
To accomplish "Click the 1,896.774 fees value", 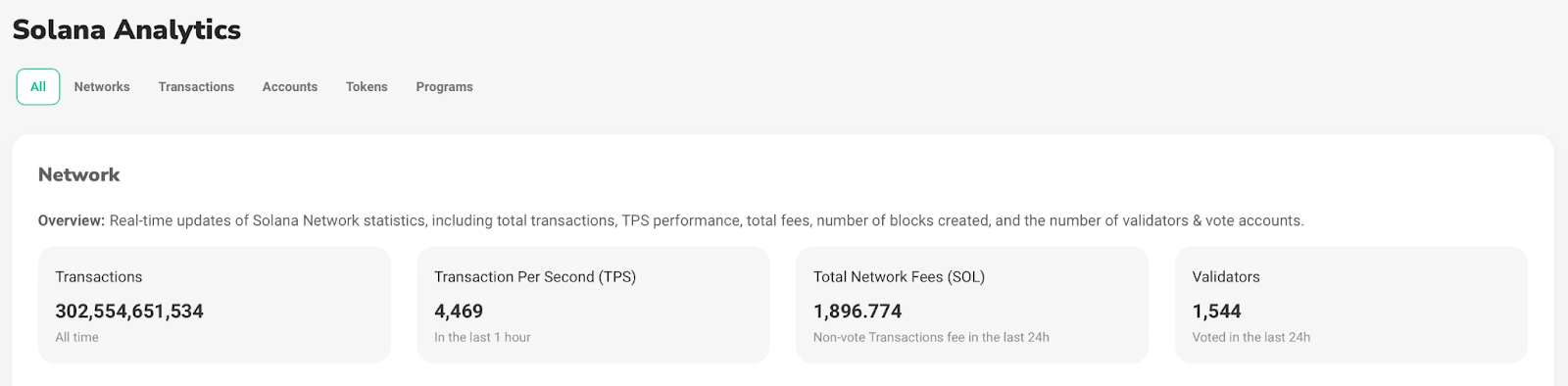I will coord(857,312).
